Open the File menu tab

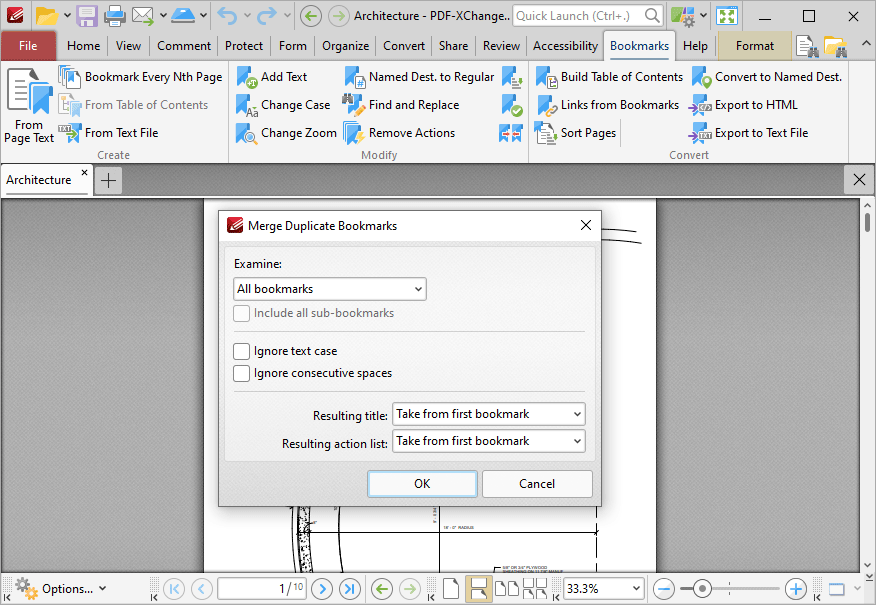(x=28, y=46)
